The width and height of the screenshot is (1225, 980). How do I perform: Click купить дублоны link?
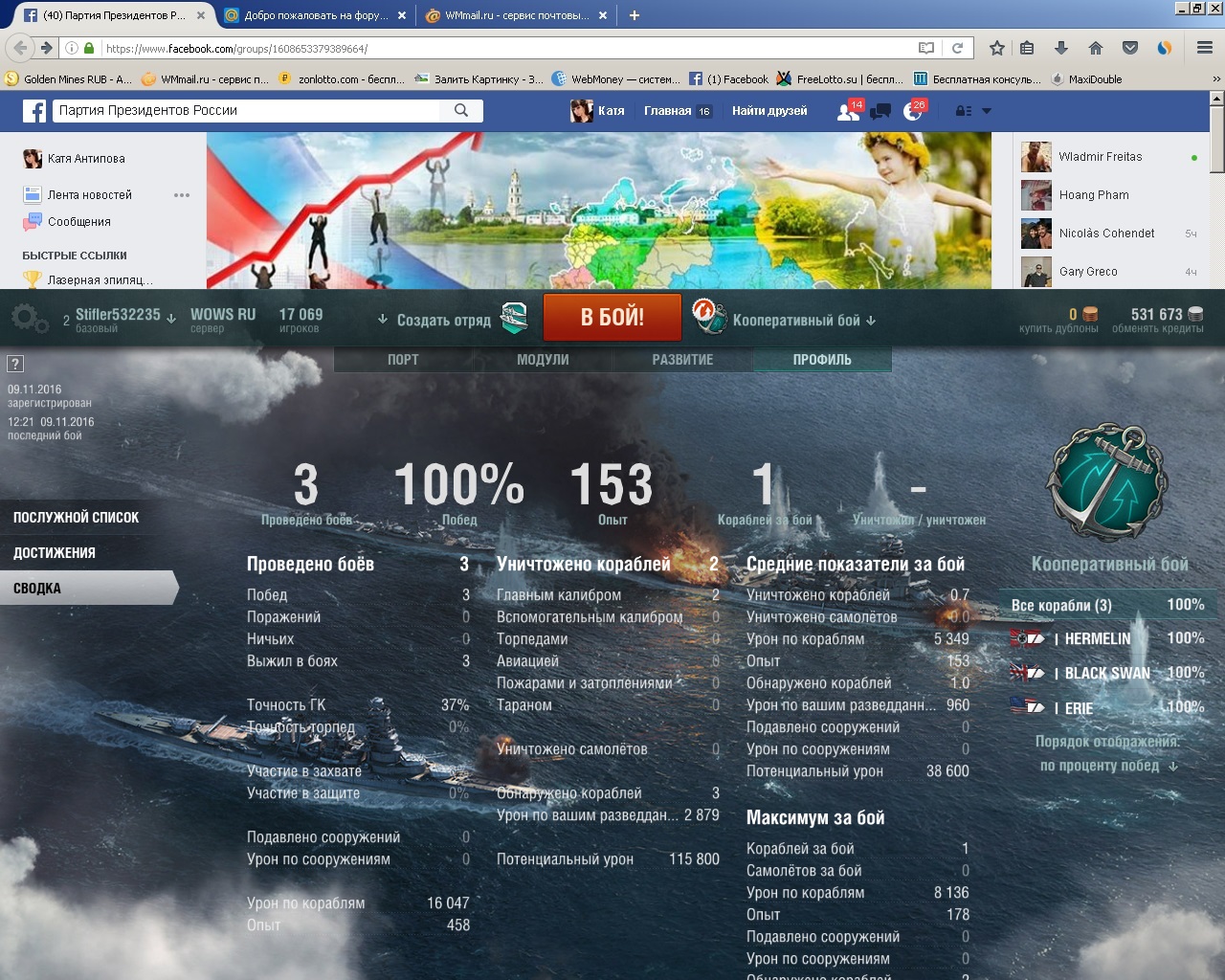coord(1058,329)
